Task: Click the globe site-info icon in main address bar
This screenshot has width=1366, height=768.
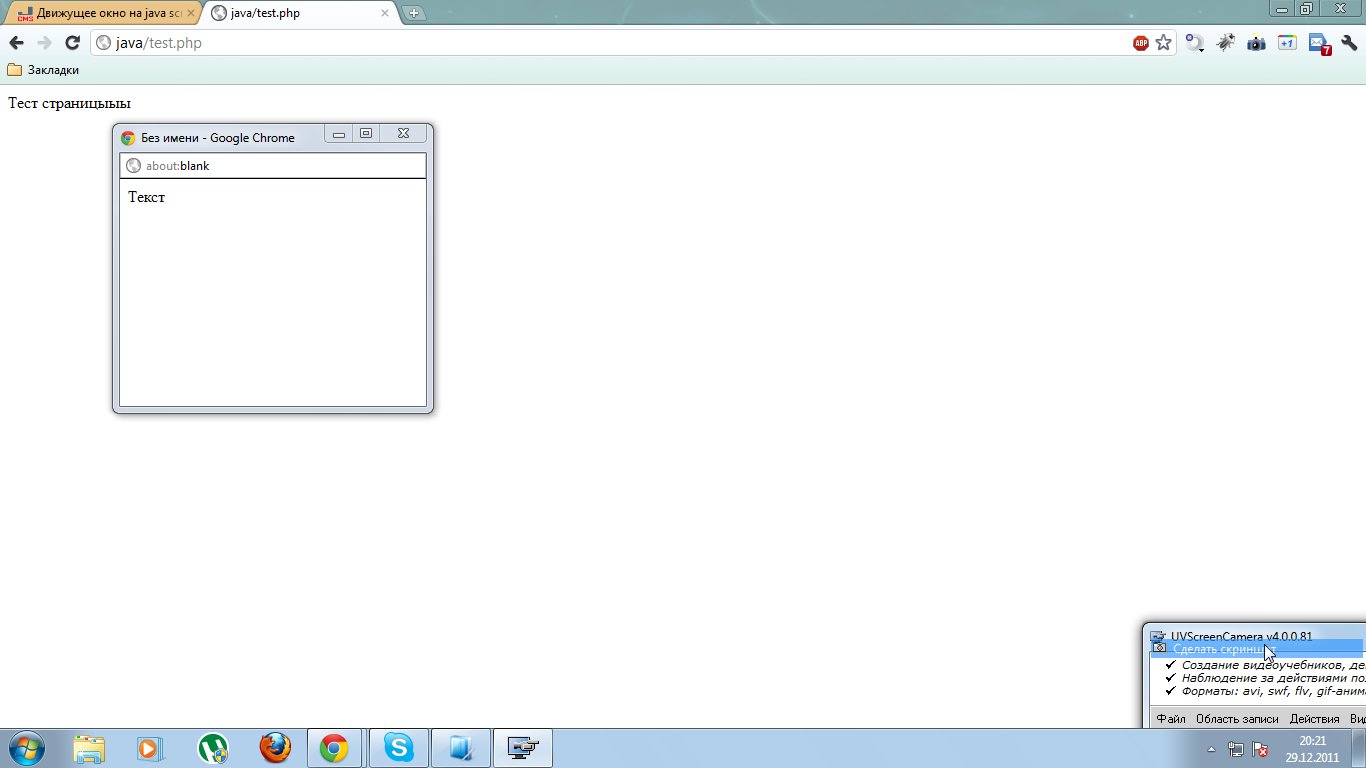Action: (103, 43)
